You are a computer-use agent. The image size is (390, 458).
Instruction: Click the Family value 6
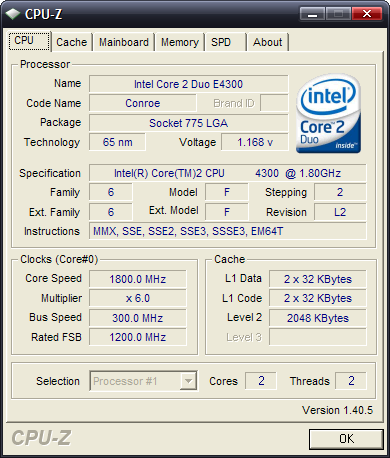pos(111,192)
